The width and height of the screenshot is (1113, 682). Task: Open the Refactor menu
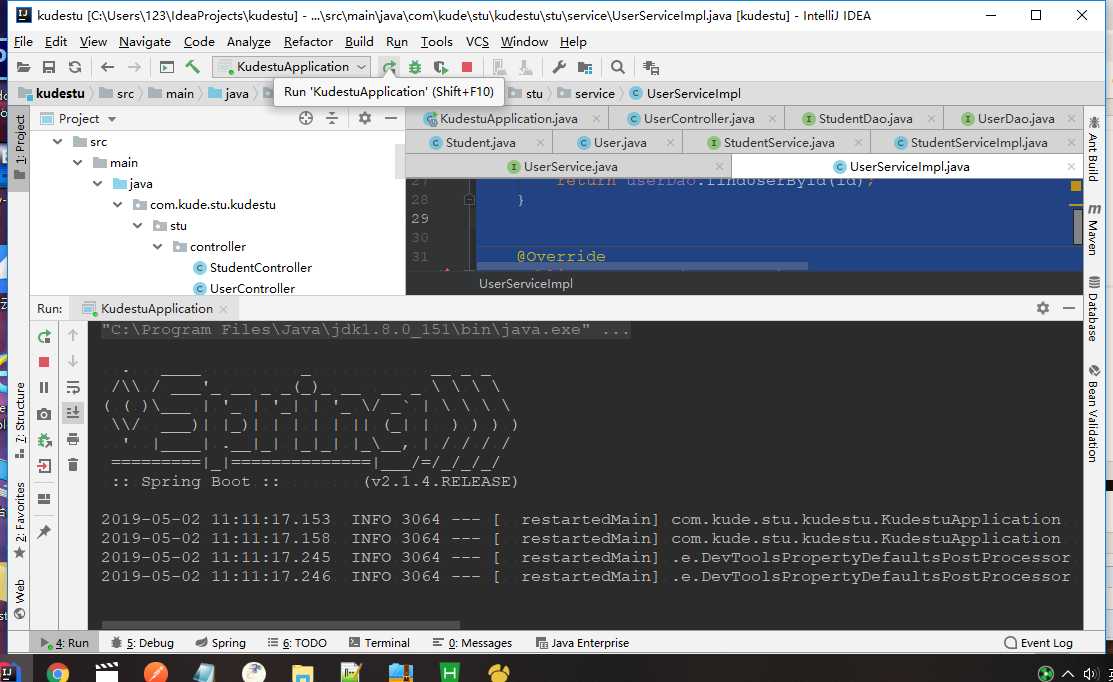(308, 42)
